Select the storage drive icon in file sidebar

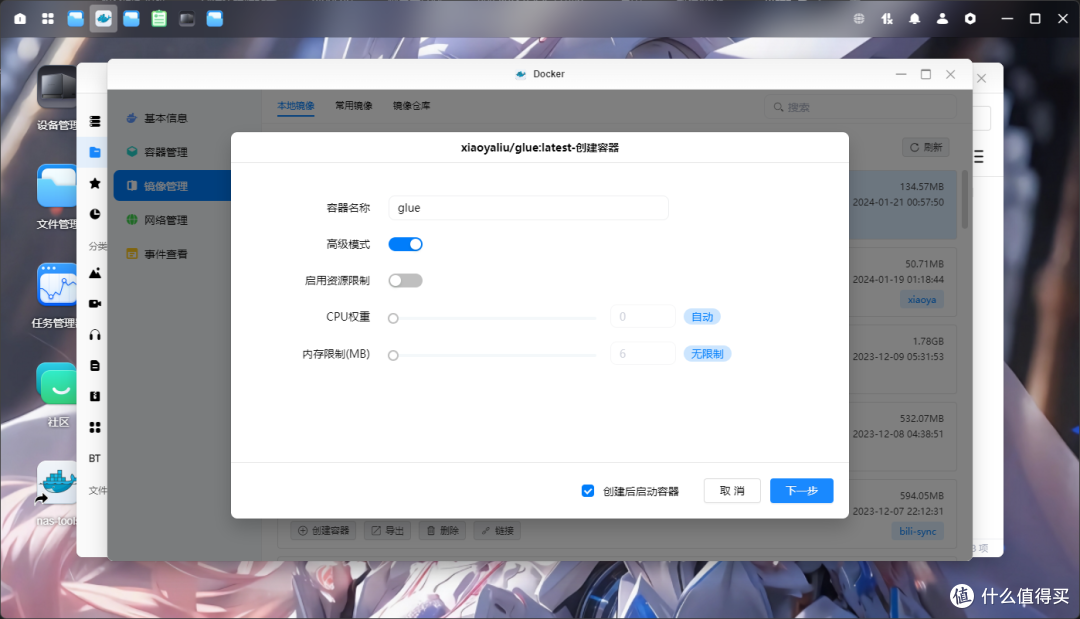[x=95, y=121]
